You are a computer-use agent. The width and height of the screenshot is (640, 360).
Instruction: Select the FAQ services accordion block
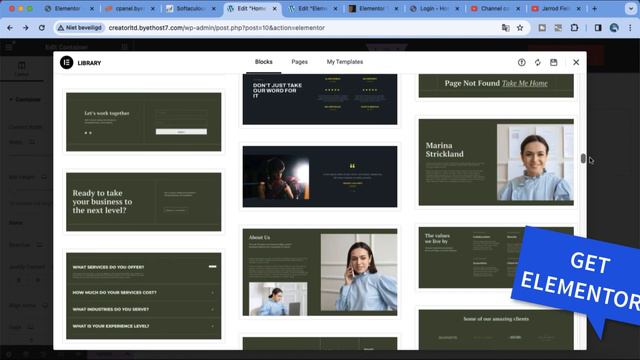pyautogui.click(x=144, y=296)
